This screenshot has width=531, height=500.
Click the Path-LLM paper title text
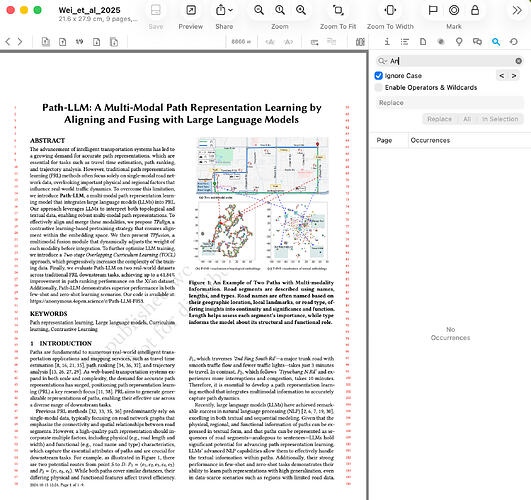pyautogui.click(x=182, y=113)
